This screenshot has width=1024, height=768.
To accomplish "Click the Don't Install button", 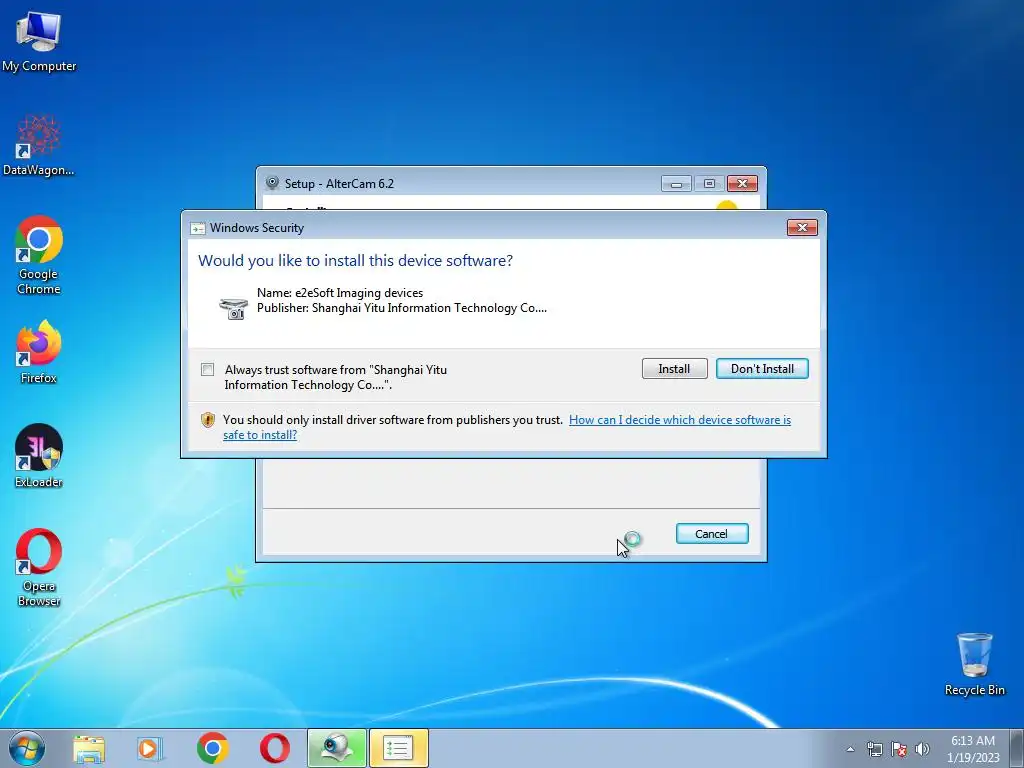I will pos(762,369).
